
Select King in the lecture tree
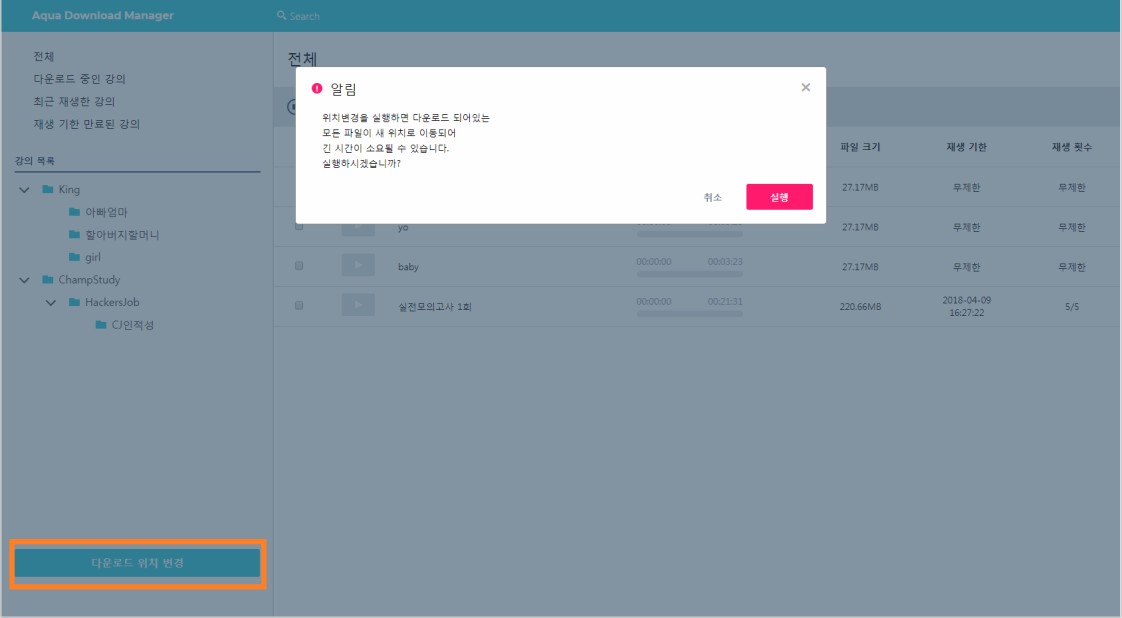(69, 190)
